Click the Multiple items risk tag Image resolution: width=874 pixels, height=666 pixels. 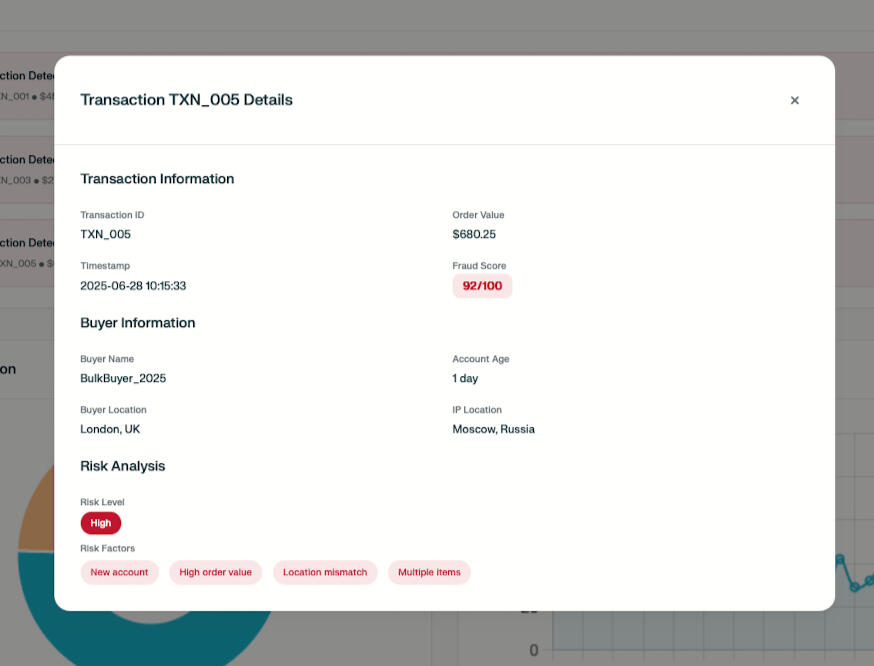tap(429, 572)
